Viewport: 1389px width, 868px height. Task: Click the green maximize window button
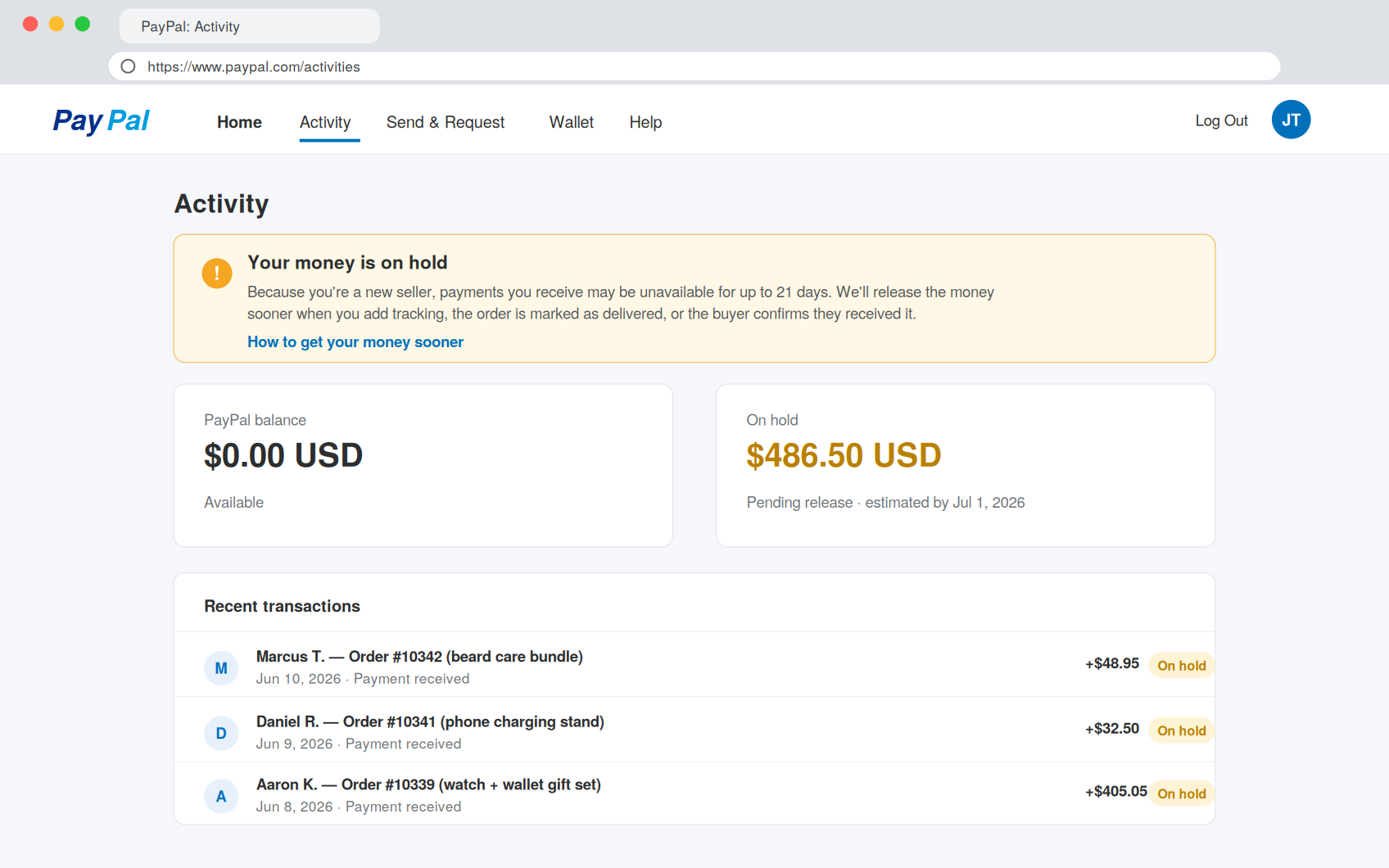[x=83, y=24]
